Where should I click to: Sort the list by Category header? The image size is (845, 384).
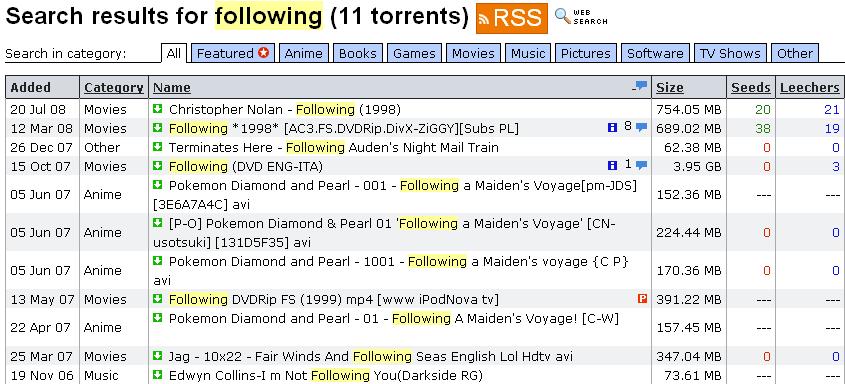(x=114, y=88)
